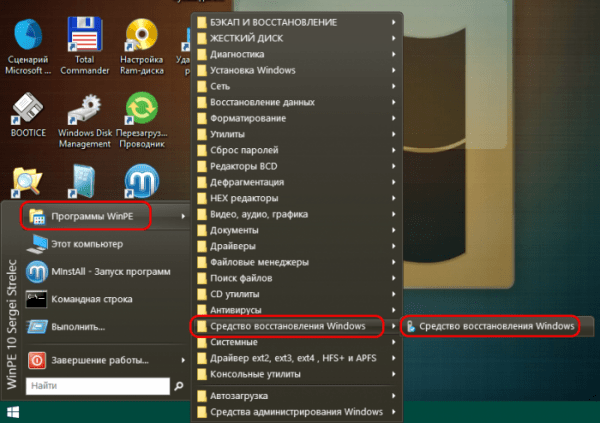Launch Средство восстановления Windows from the flyout
The image size is (600, 423).
[497, 326]
